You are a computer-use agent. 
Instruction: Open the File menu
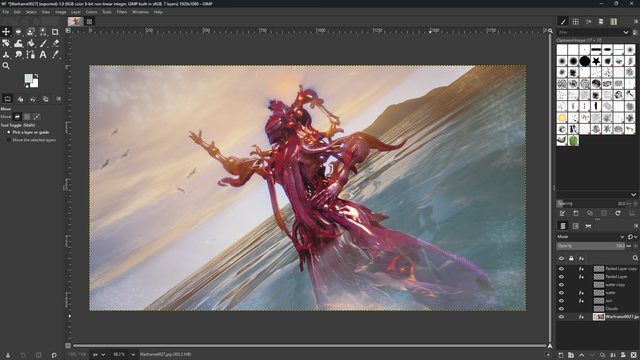(6, 12)
